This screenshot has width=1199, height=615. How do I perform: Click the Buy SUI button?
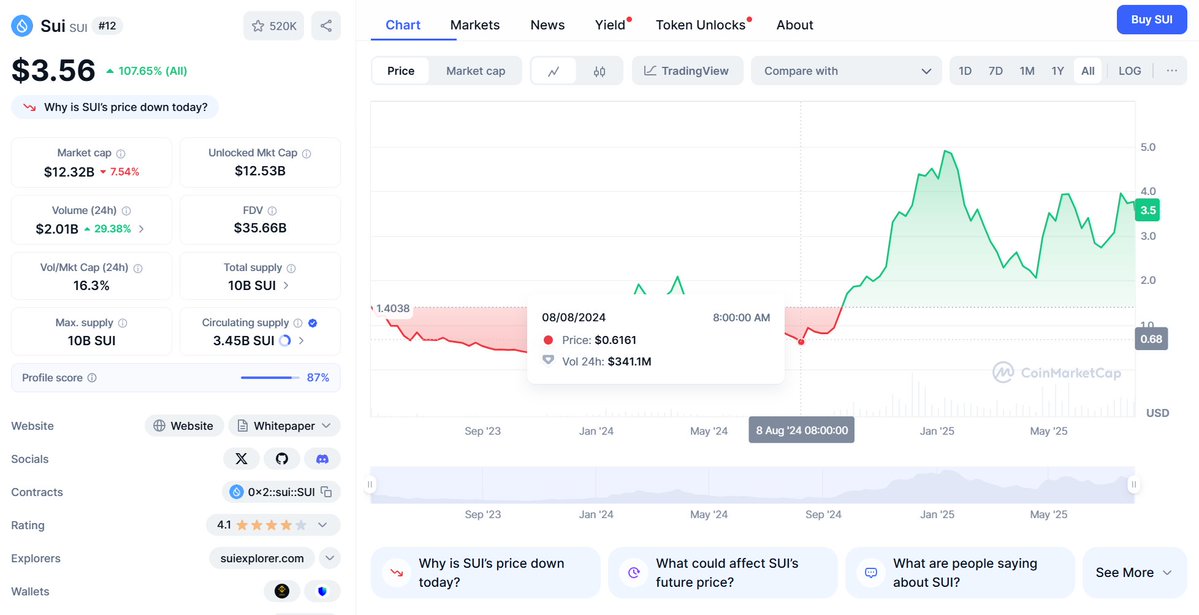pyautogui.click(x=1152, y=20)
